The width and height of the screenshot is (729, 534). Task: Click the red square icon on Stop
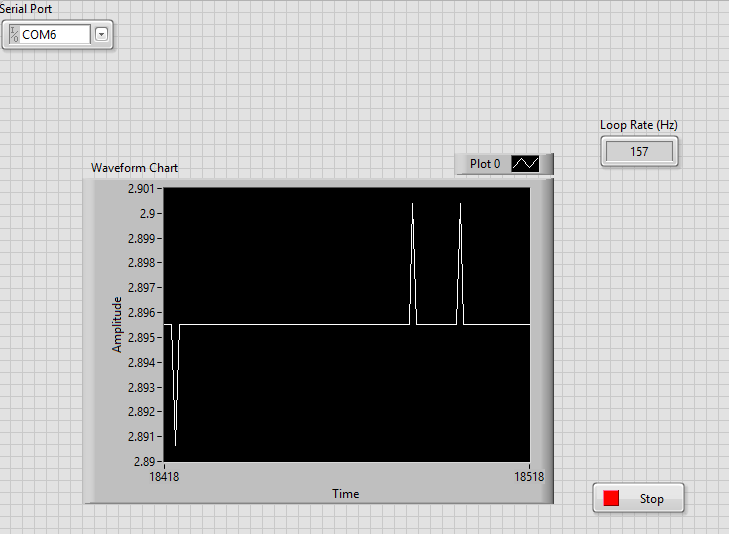[x=612, y=498]
